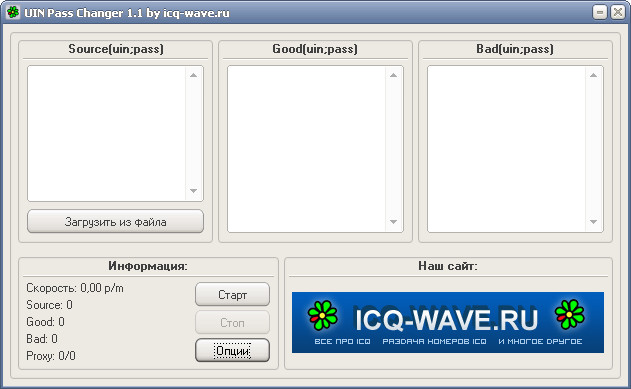This screenshot has width=631, height=389.
Task: Open the Опции settings button
Action: pyautogui.click(x=233, y=350)
